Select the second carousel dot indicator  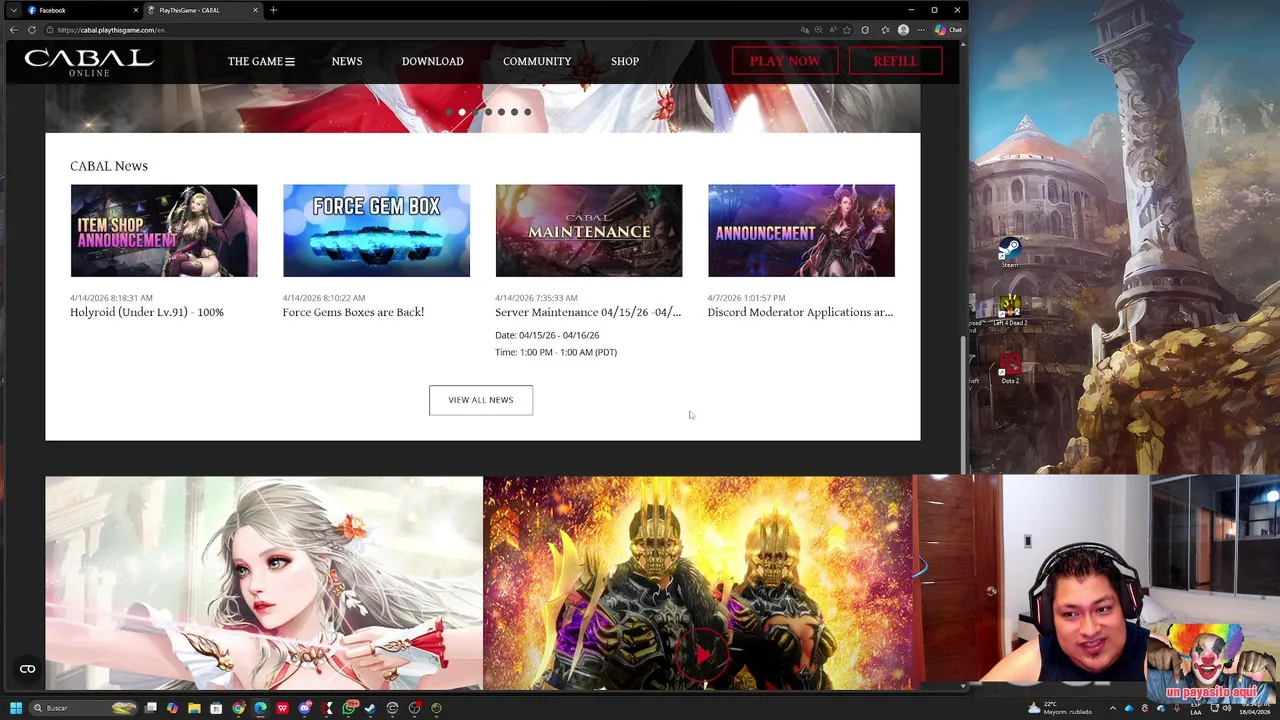point(462,112)
